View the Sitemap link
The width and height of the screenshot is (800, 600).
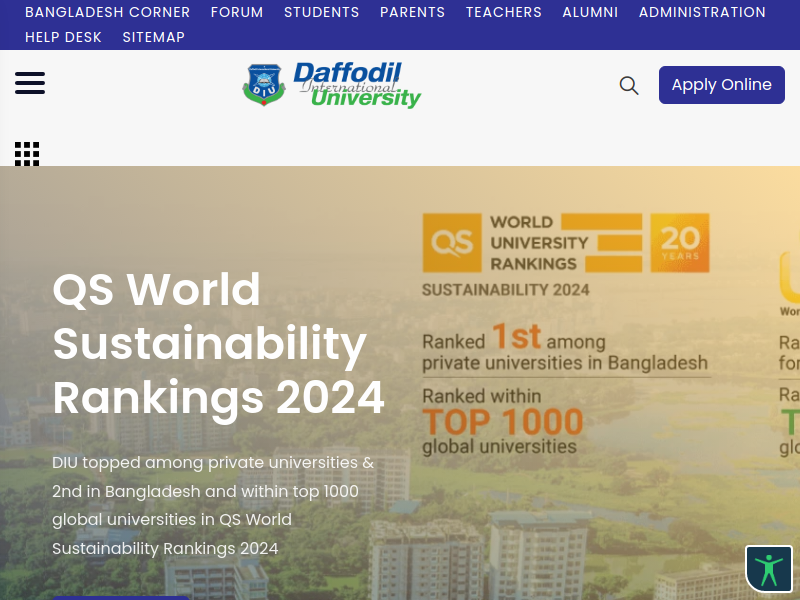(x=154, y=37)
